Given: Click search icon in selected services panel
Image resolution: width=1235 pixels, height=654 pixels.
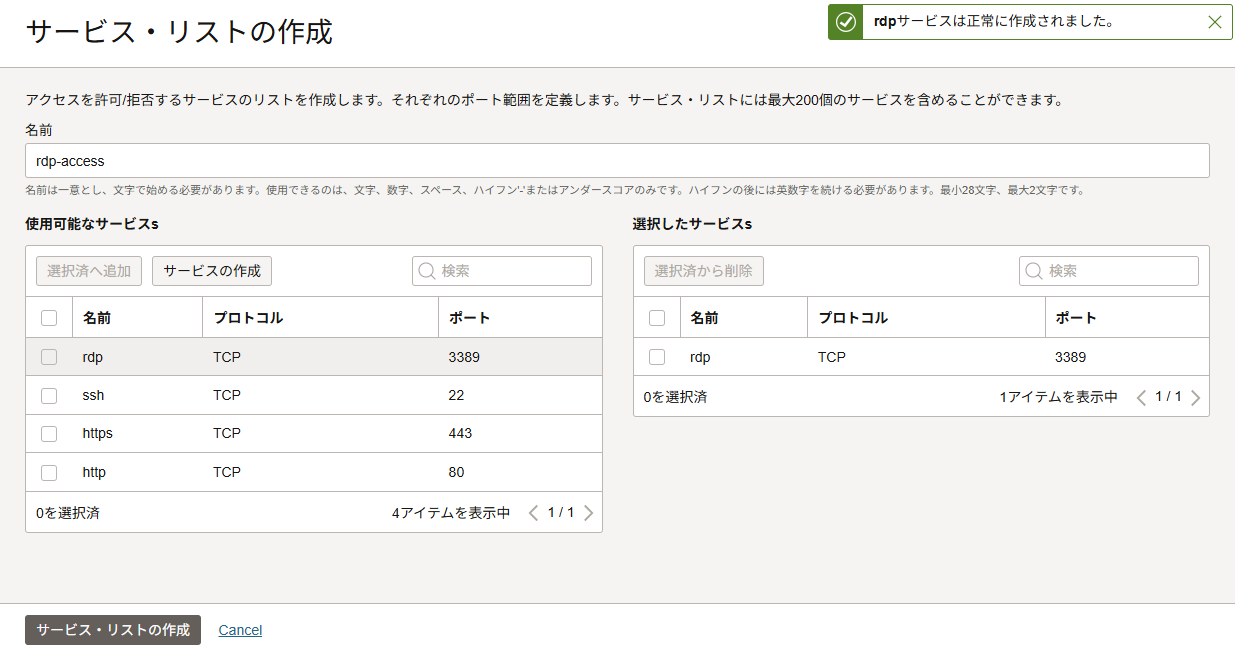Looking at the screenshot, I should click(1034, 271).
